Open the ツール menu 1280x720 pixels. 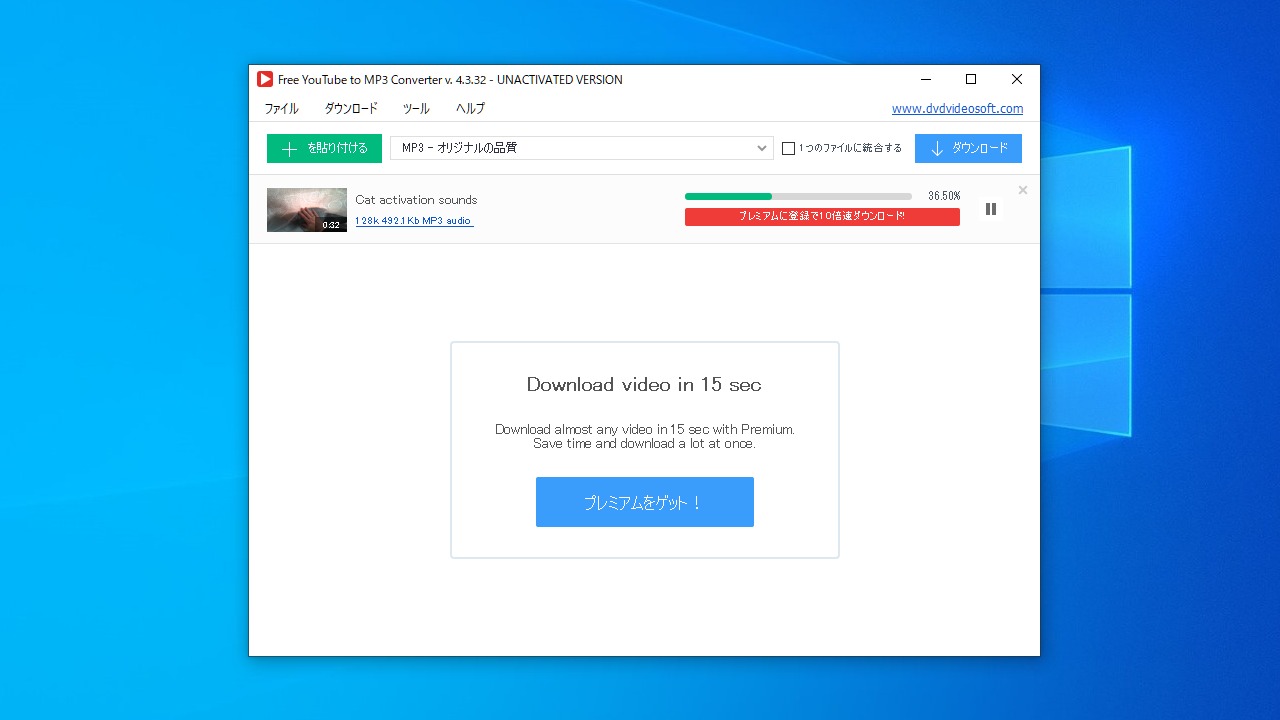point(416,108)
